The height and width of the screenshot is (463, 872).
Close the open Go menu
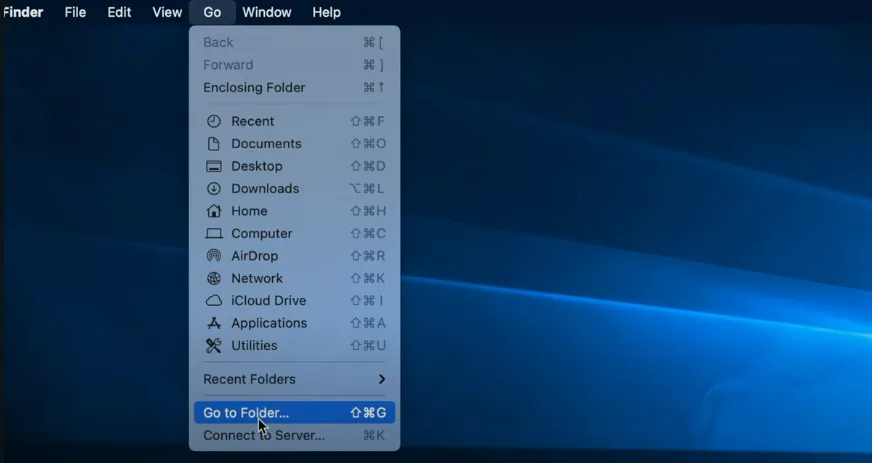212,12
